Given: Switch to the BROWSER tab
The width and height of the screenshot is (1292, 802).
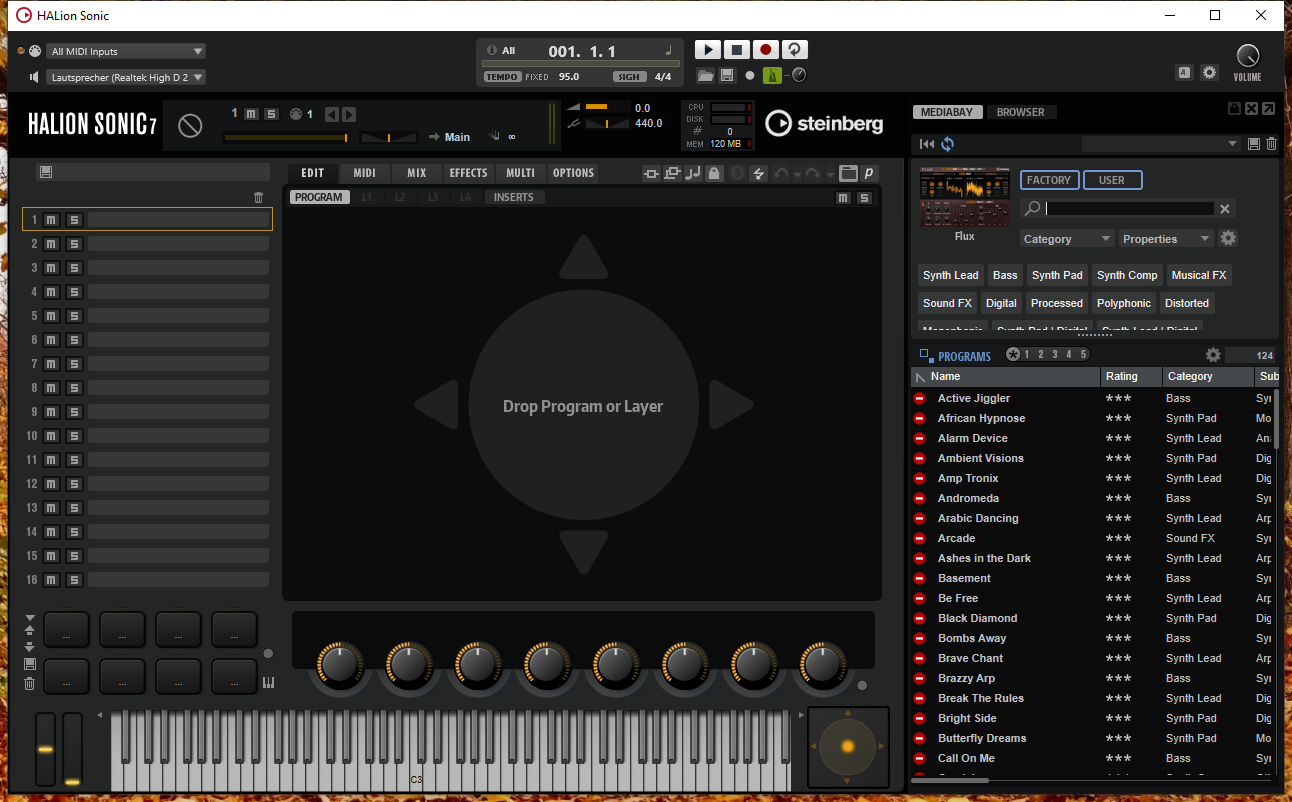Looking at the screenshot, I should point(1021,112).
